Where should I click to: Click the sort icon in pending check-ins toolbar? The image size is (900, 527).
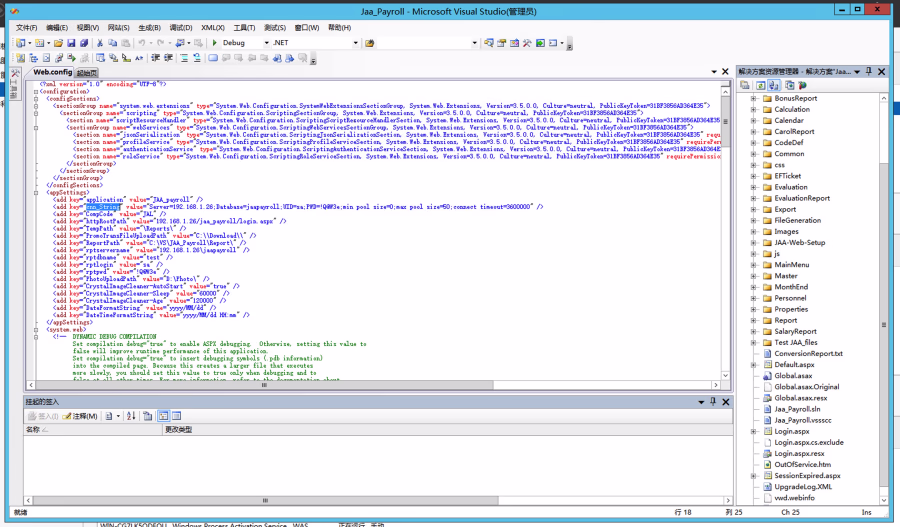click(x=131, y=416)
